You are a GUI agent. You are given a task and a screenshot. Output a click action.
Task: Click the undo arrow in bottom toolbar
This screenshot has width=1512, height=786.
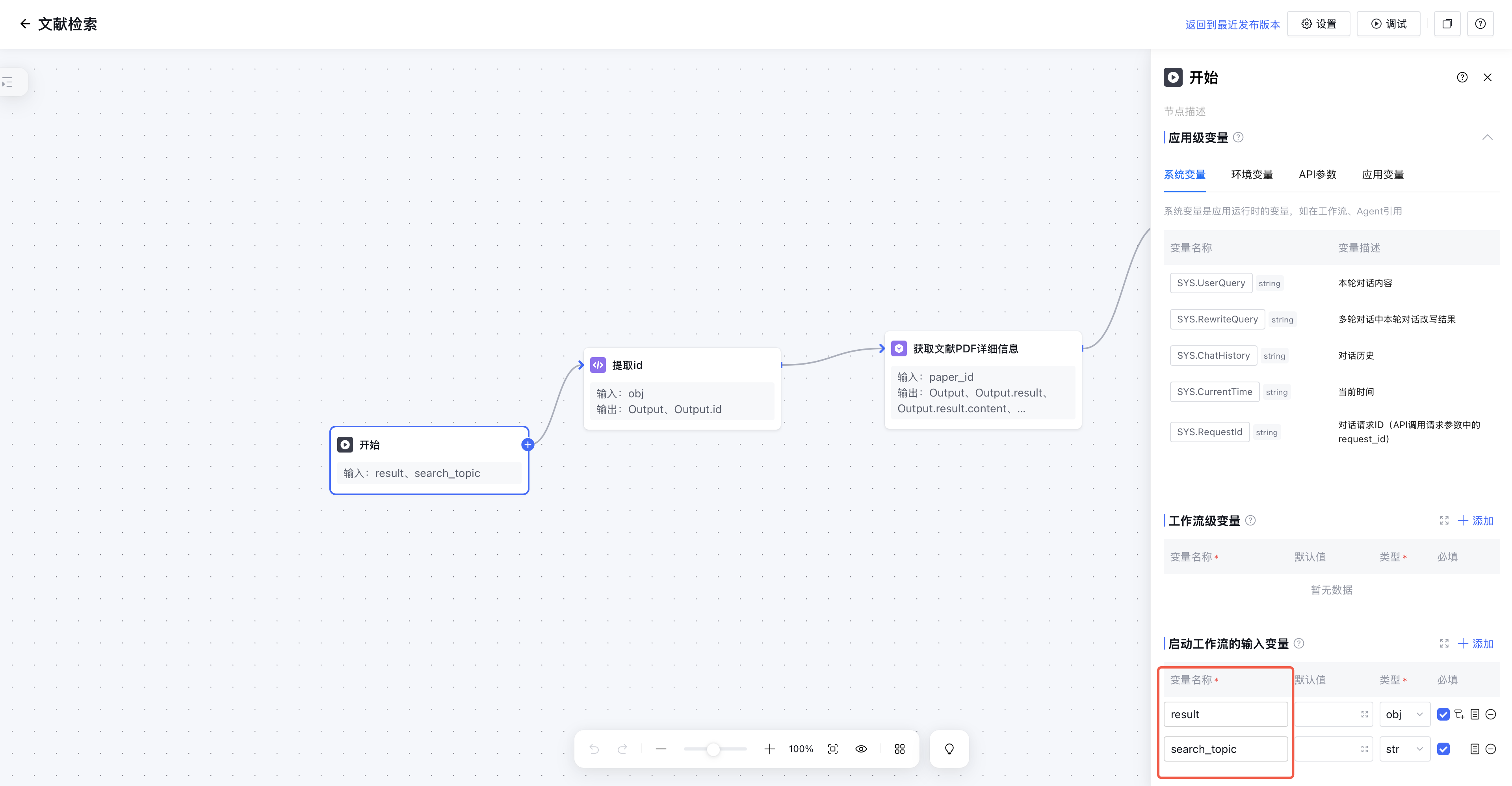[594, 749]
